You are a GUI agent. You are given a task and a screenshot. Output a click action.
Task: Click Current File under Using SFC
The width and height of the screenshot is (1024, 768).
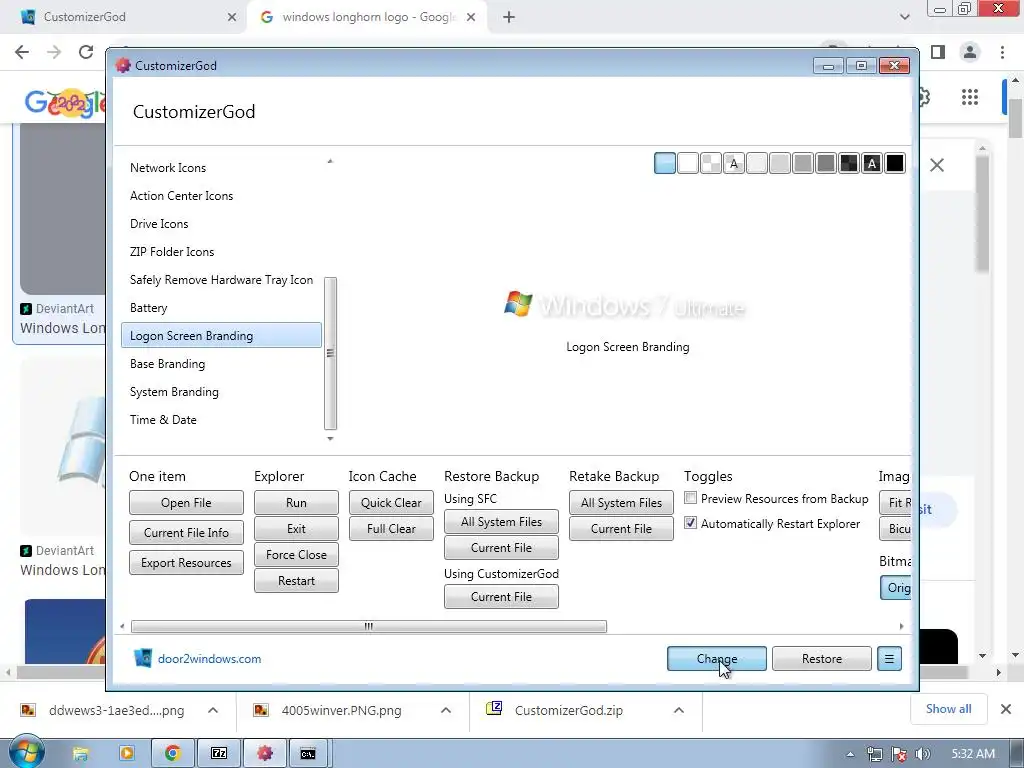[x=501, y=548]
